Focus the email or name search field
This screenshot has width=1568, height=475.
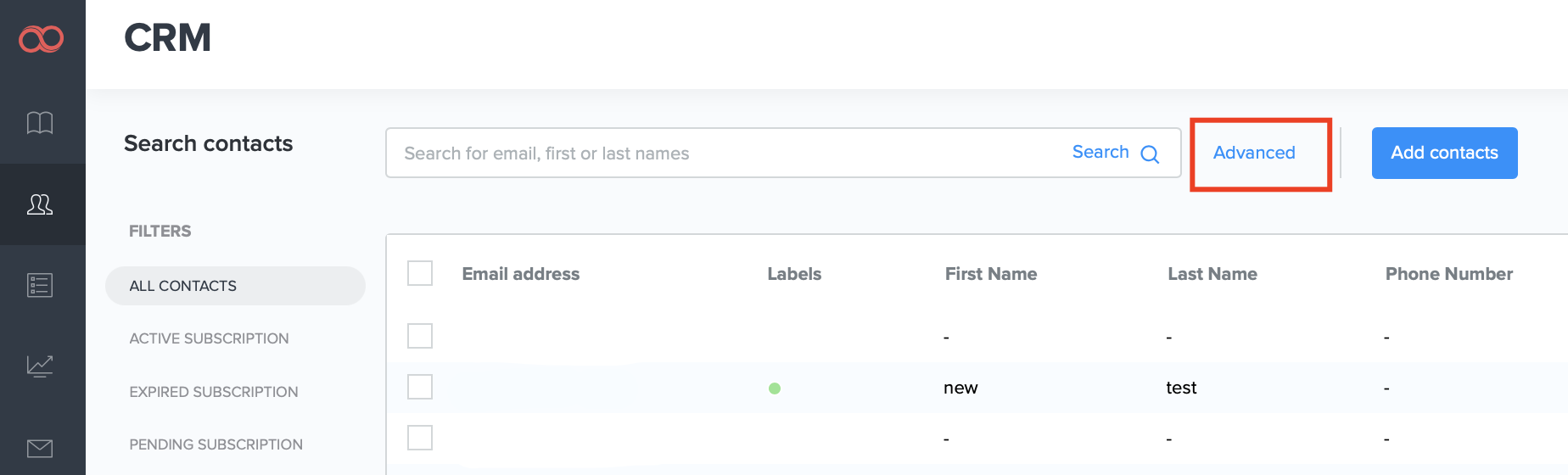pyautogui.click(x=721, y=154)
